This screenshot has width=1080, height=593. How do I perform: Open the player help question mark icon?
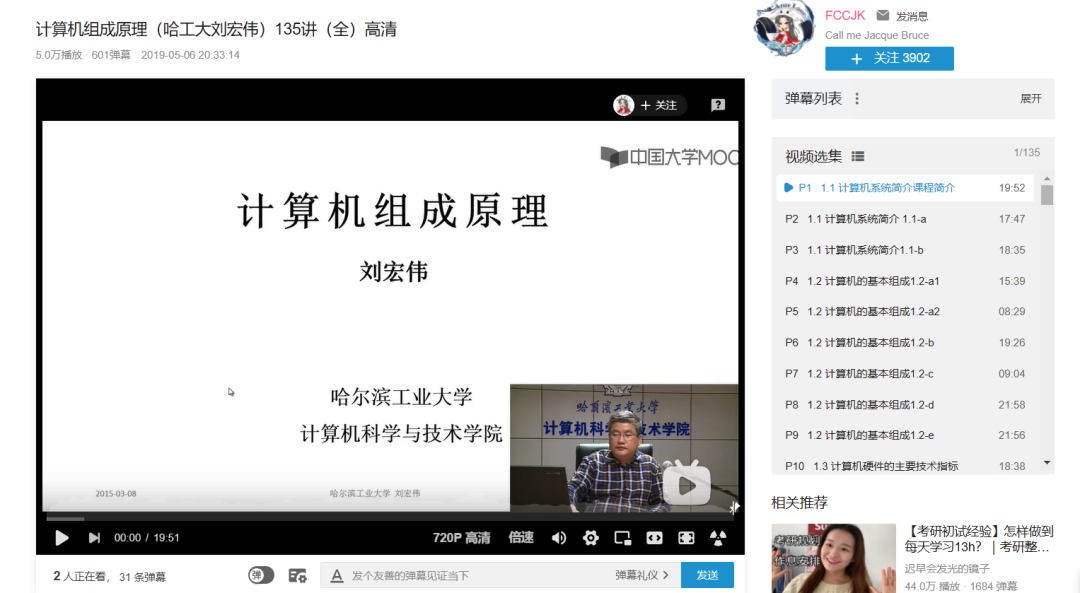click(718, 105)
